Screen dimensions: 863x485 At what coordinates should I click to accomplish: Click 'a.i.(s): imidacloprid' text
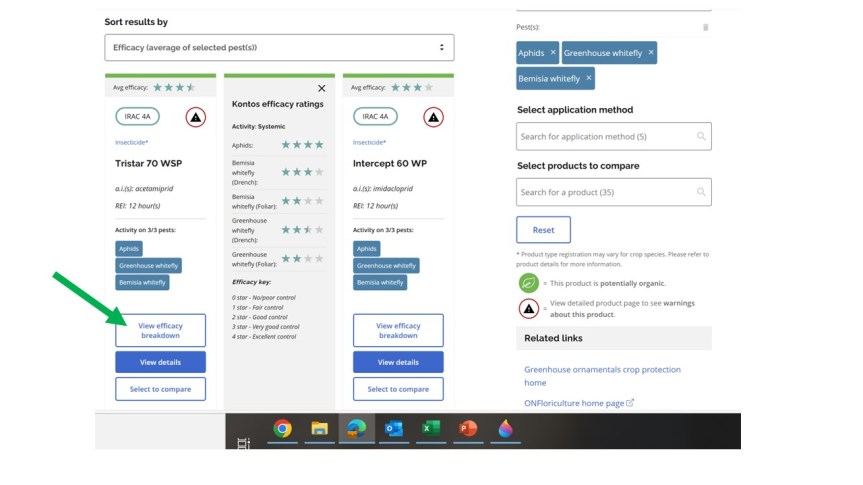tap(383, 188)
